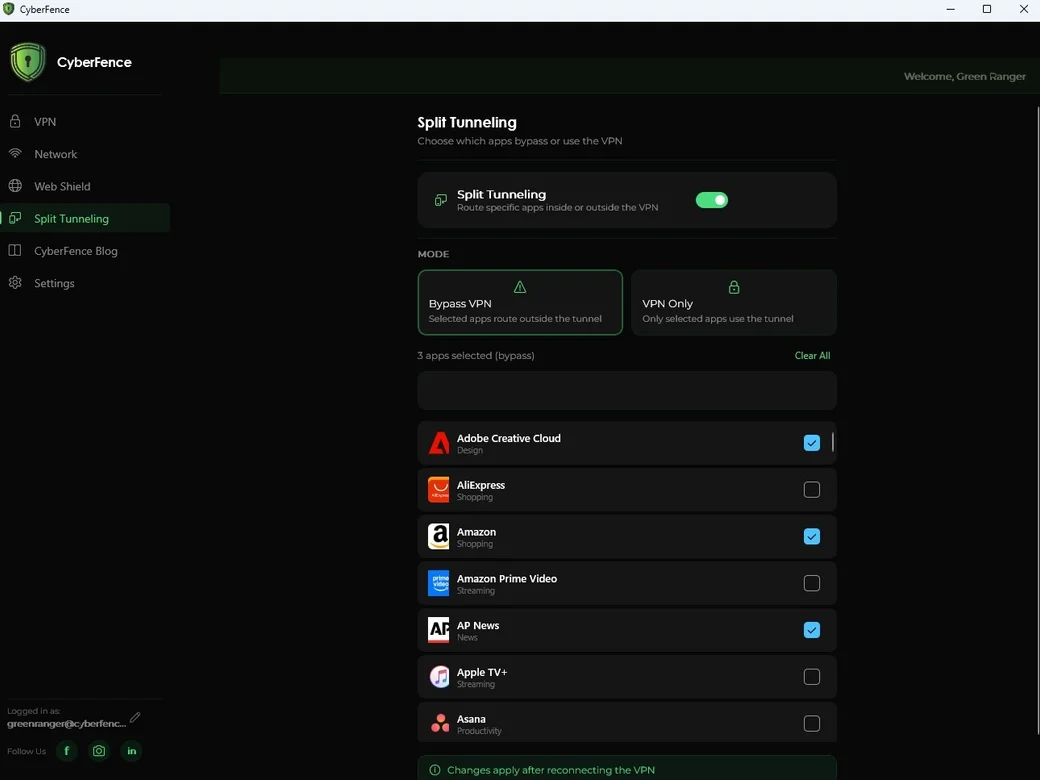Uncheck the AP News checkbox
Viewport: 1040px width, 780px height.
pyautogui.click(x=812, y=630)
